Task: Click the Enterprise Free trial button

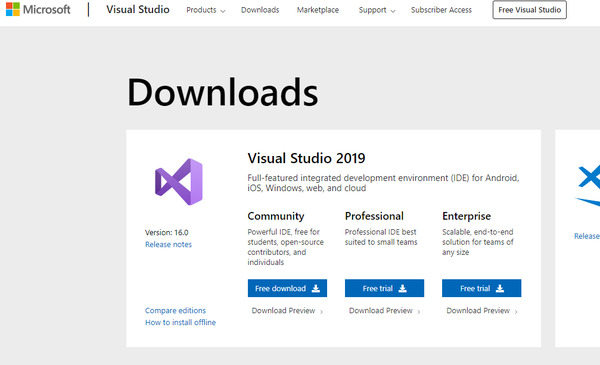Action: pyautogui.click(x=482, y=288)
